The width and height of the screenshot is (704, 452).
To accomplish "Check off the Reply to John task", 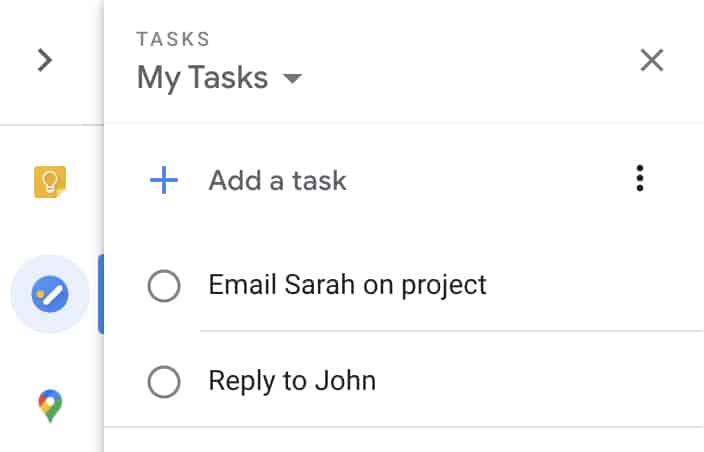I will pyautogui.click(x=164, y=381).
